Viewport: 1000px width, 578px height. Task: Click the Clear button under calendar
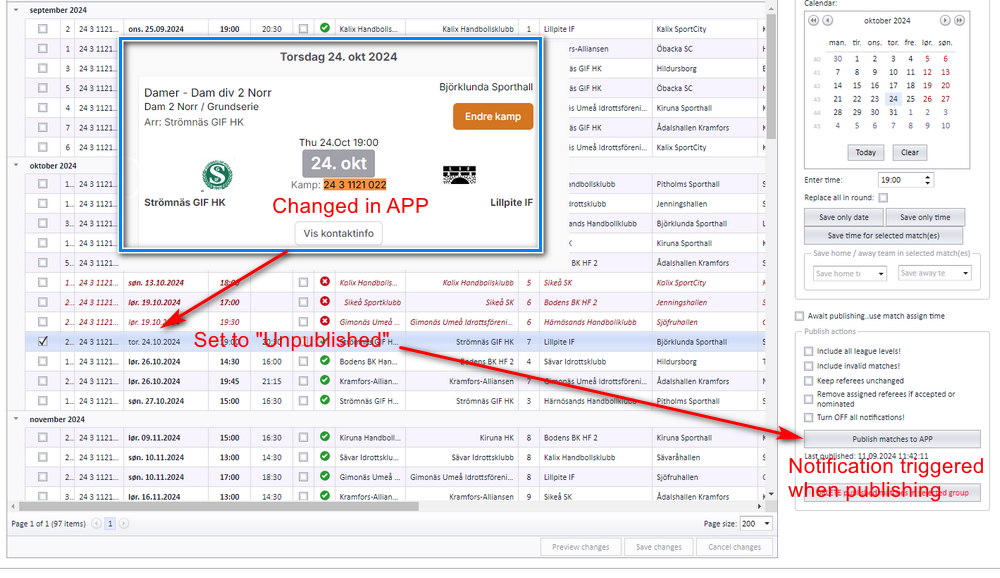(909, 152)
